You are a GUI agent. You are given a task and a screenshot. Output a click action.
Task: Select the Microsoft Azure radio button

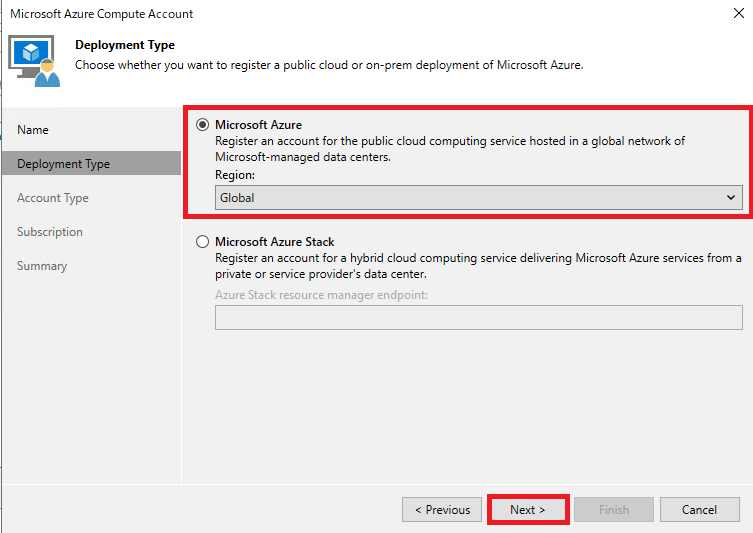(x=202, y=125)
